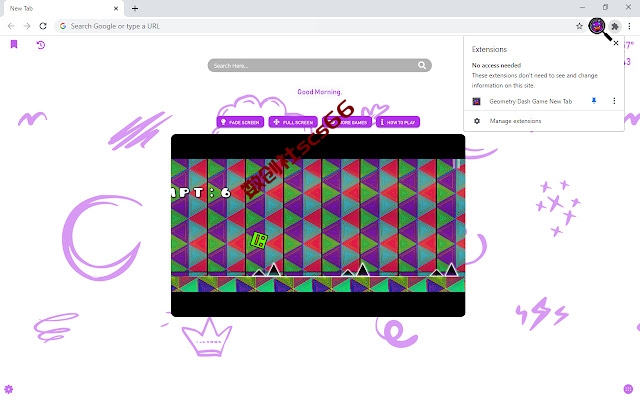Open more options for Geometry Dash extension
Image resolution: width=640 pixels, height=400 pixels.
[x=614, y=101]
